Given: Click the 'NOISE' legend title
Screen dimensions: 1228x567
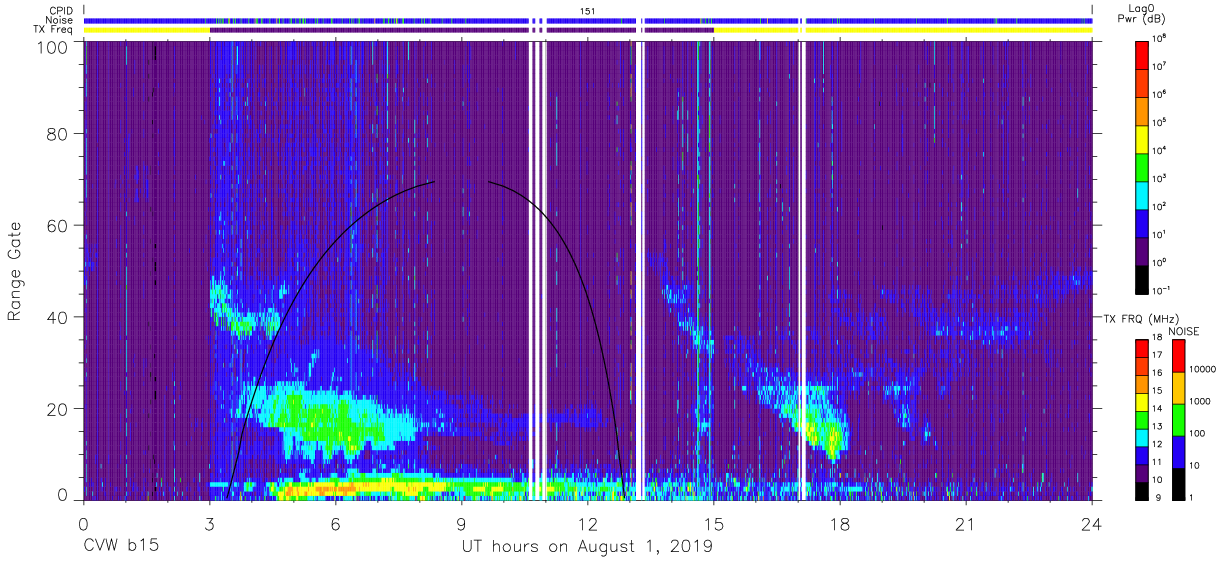Looking at the screenshot, I should click(x=1184, y=330).
